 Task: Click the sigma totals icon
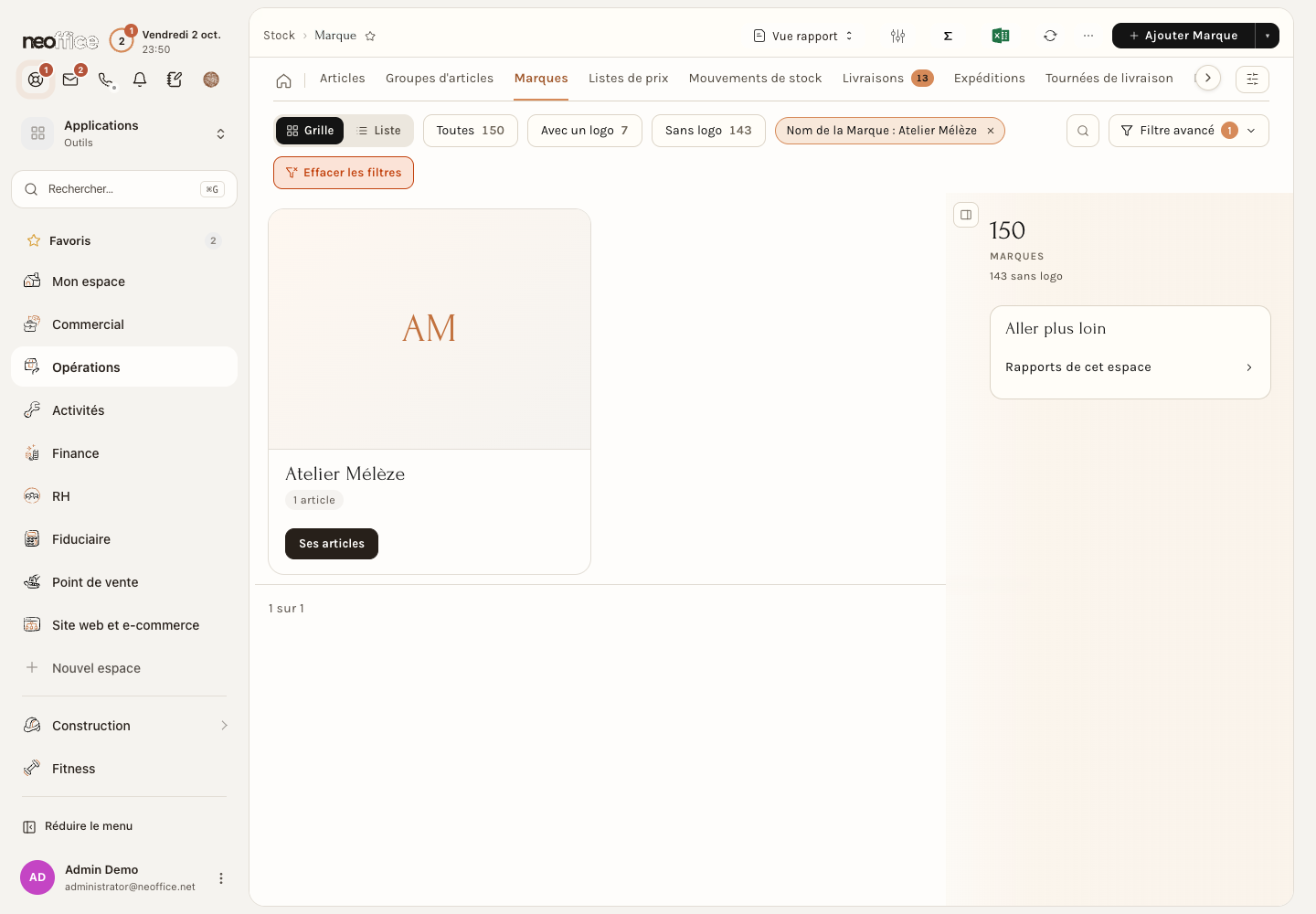pos(948,36)
